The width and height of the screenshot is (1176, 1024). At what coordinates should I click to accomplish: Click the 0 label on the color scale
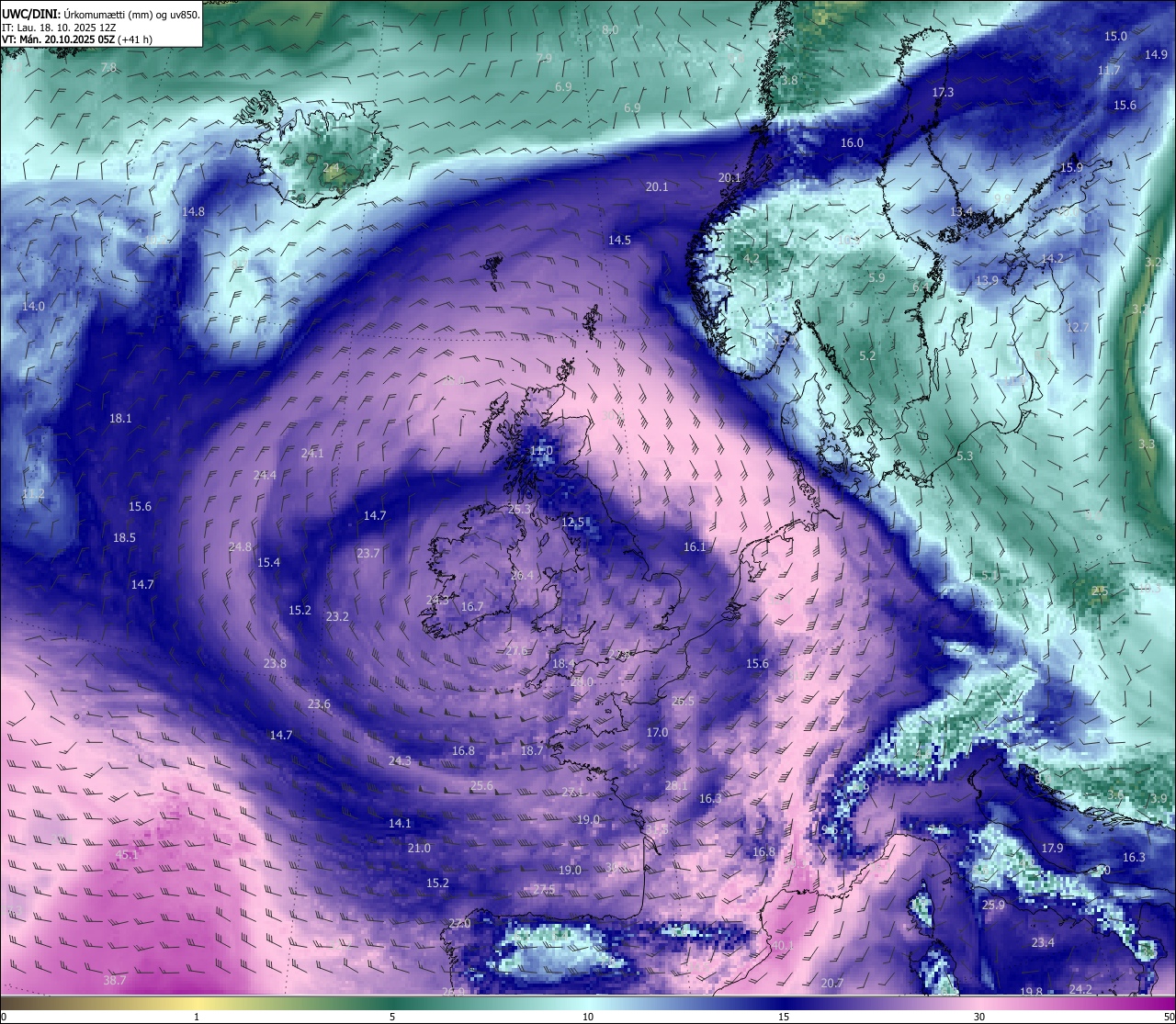tap(3, 1017)
